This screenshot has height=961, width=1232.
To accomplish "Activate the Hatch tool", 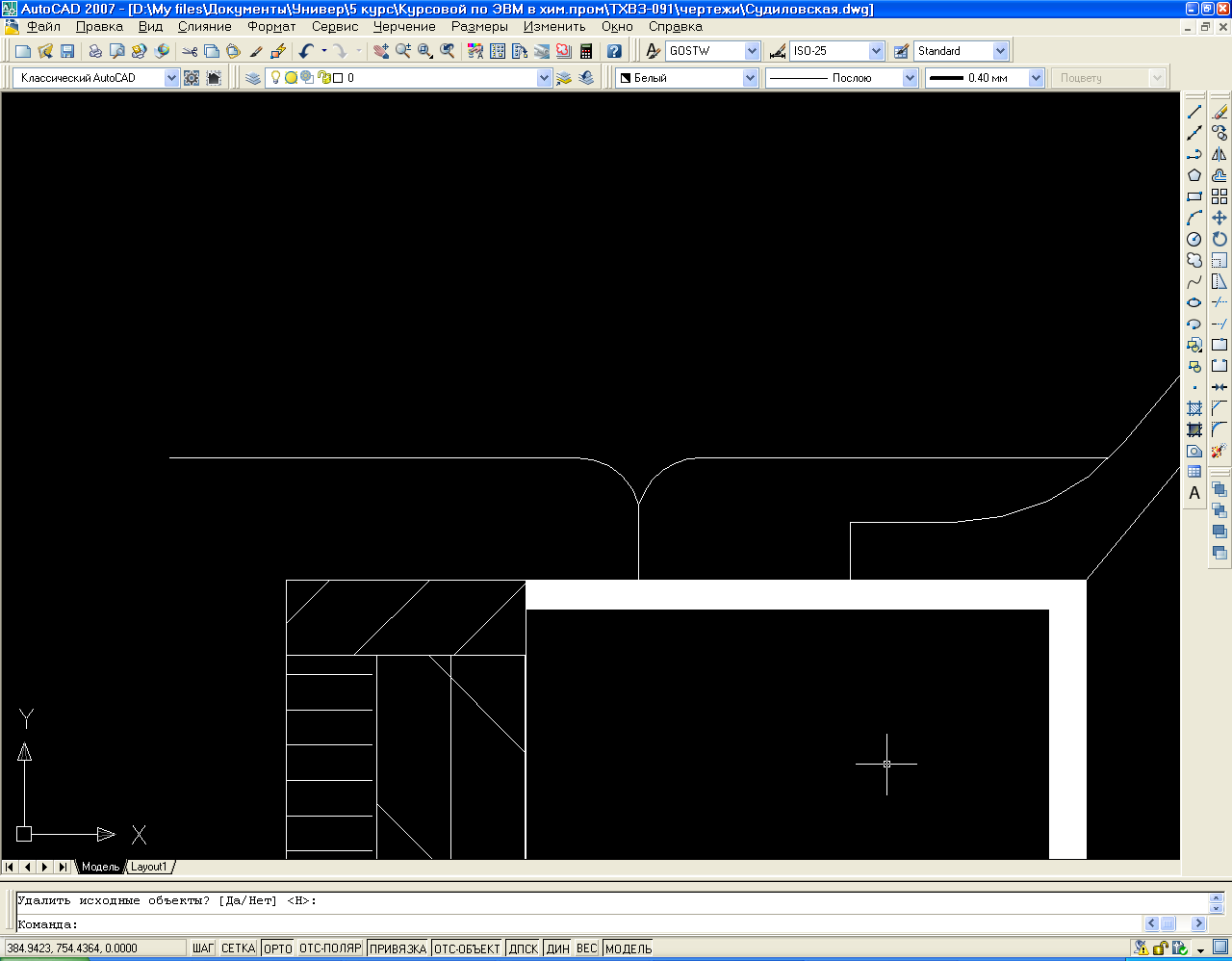I will tap(1194, 408).
